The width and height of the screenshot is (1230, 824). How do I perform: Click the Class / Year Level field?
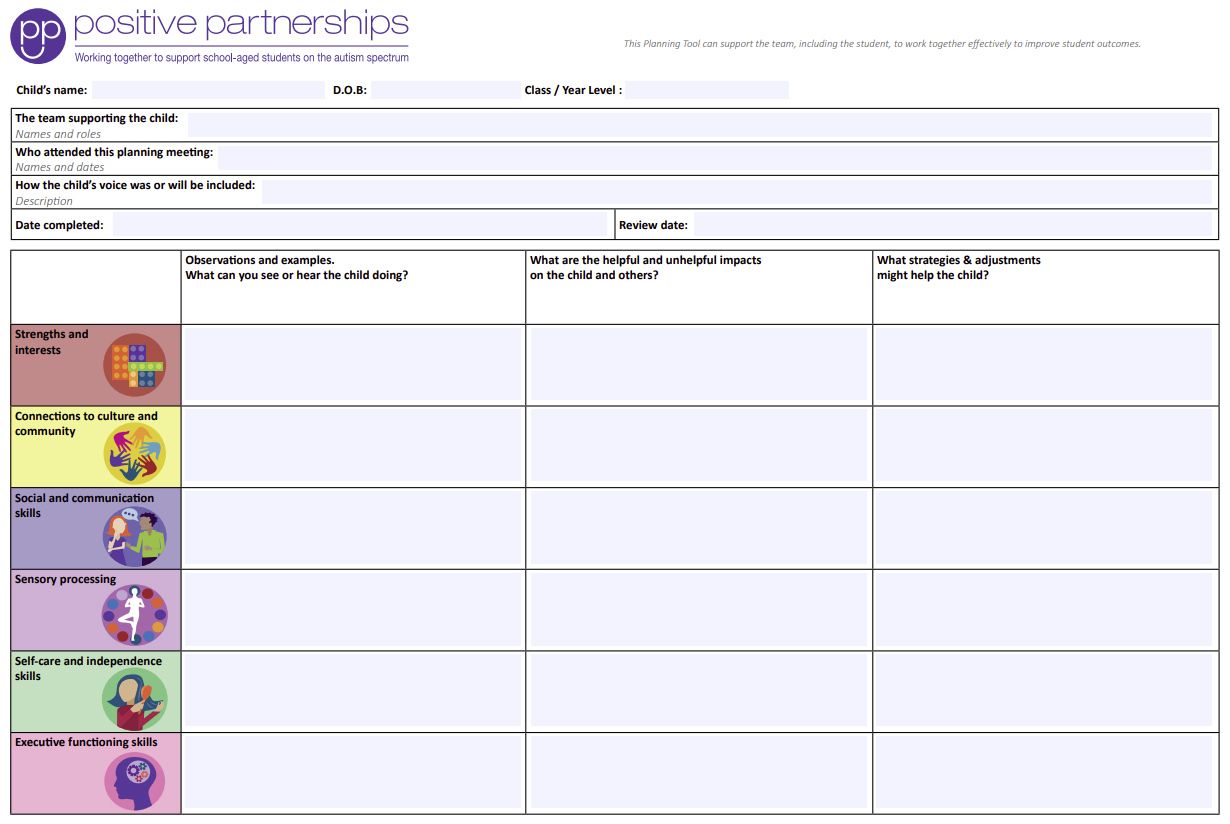[707, 90]
